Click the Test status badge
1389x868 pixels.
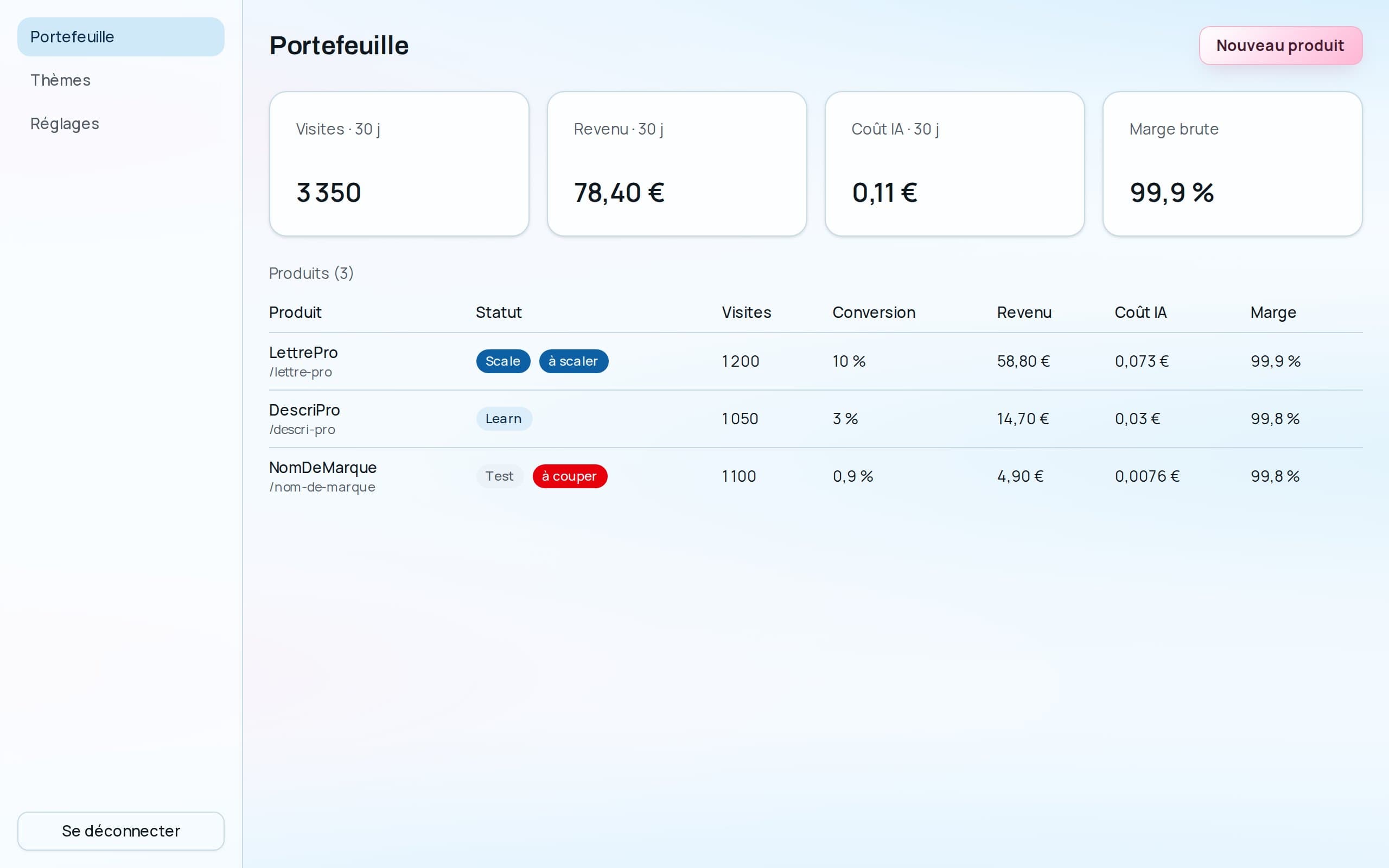pyautogui.click(x=499, y=476)
